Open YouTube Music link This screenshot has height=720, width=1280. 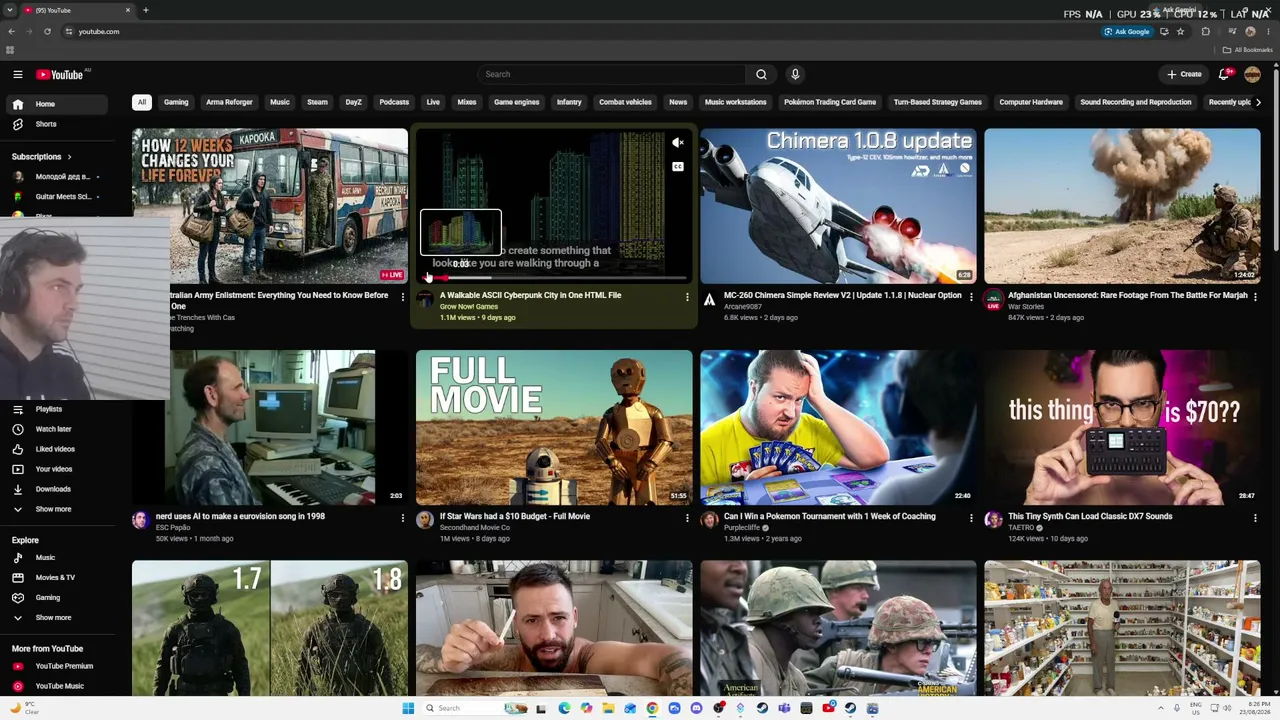pos(59,686)
